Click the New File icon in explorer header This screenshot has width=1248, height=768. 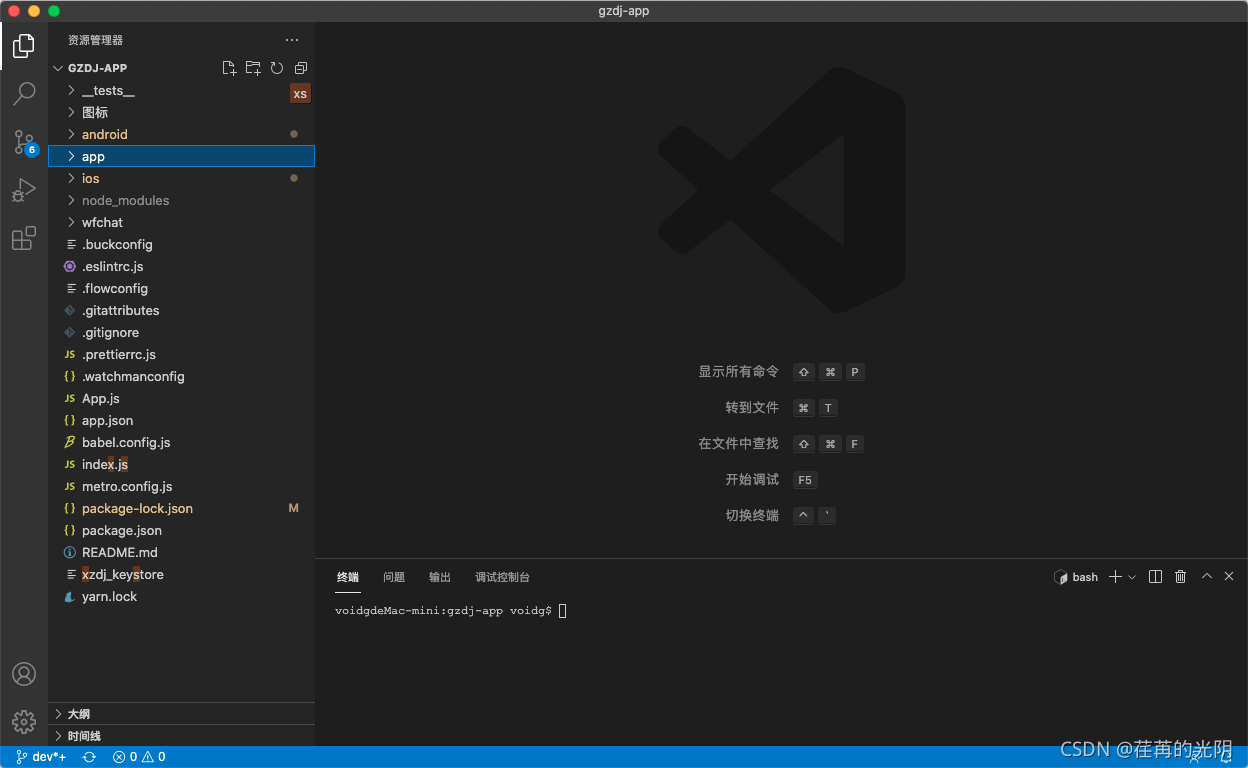point(229,68)
